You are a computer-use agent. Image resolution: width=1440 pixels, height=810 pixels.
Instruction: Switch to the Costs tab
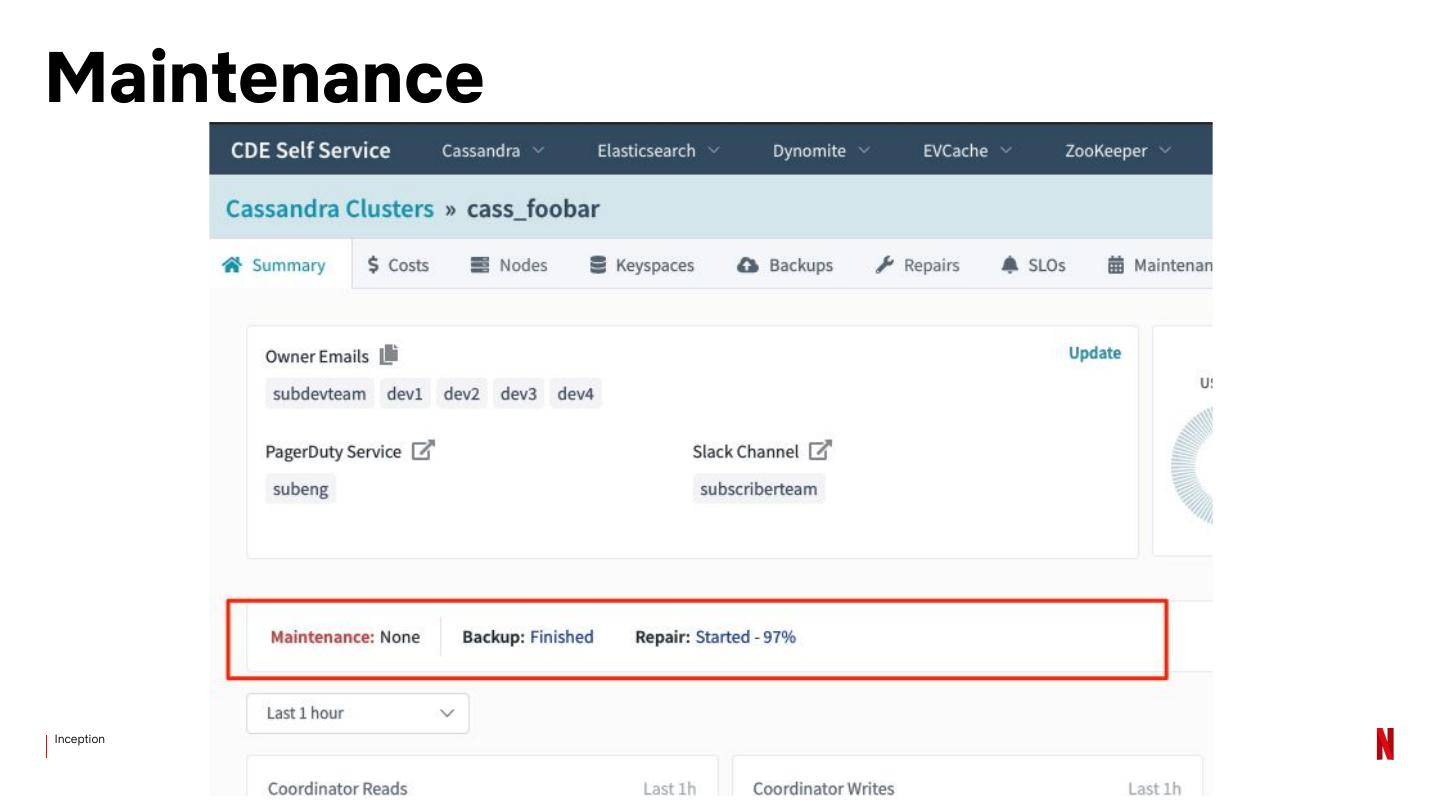tap(398, 265)
